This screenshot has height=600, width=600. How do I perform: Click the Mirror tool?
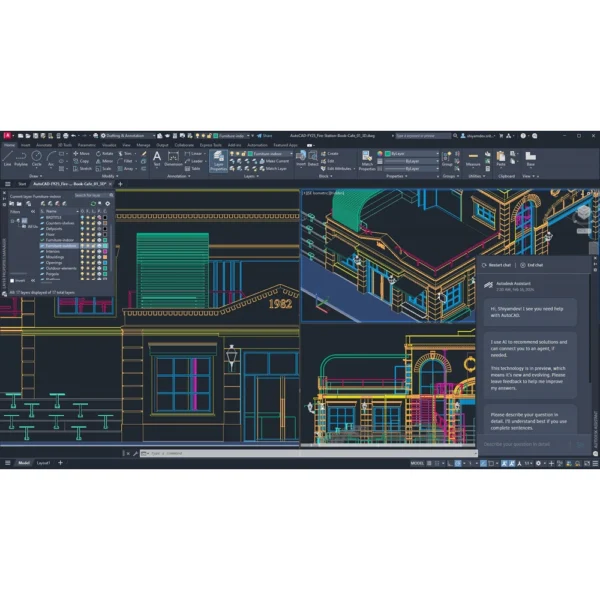tap(104, 161)
